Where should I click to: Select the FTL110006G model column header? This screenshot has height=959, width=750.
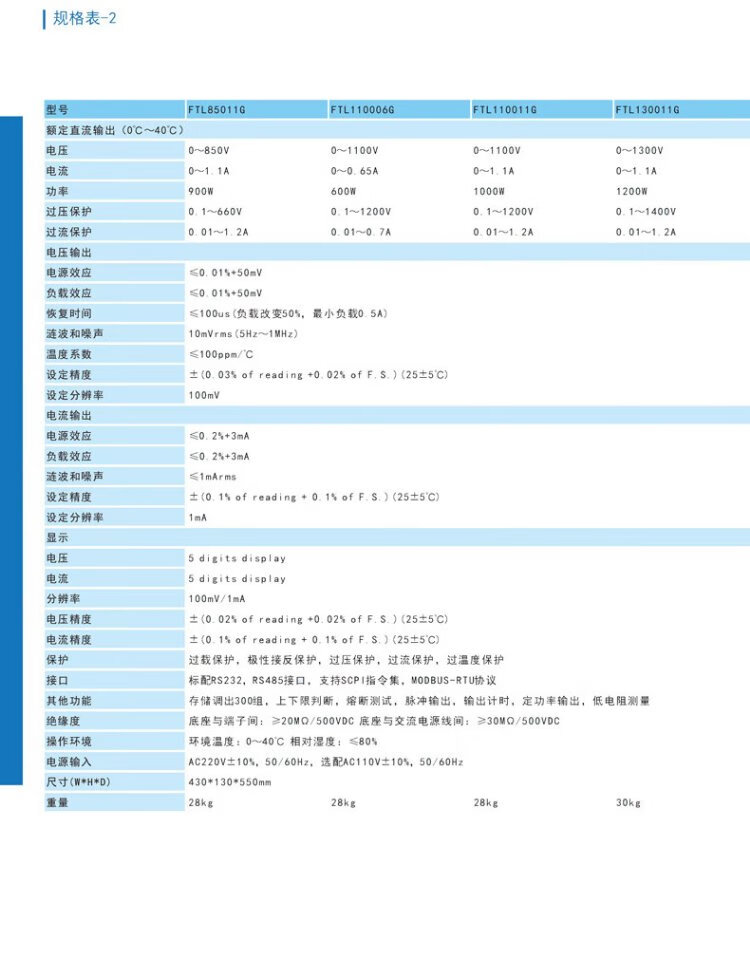(363, 110)
